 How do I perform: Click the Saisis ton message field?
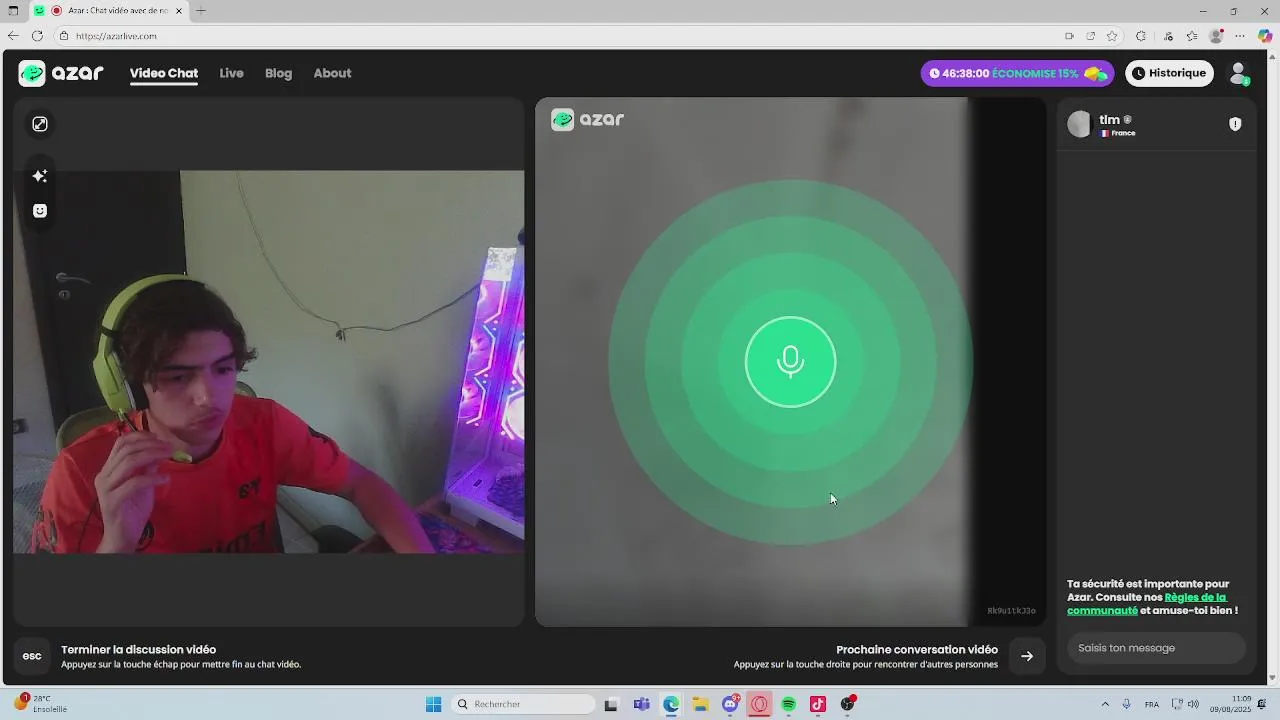click(x=1156, y=648)
